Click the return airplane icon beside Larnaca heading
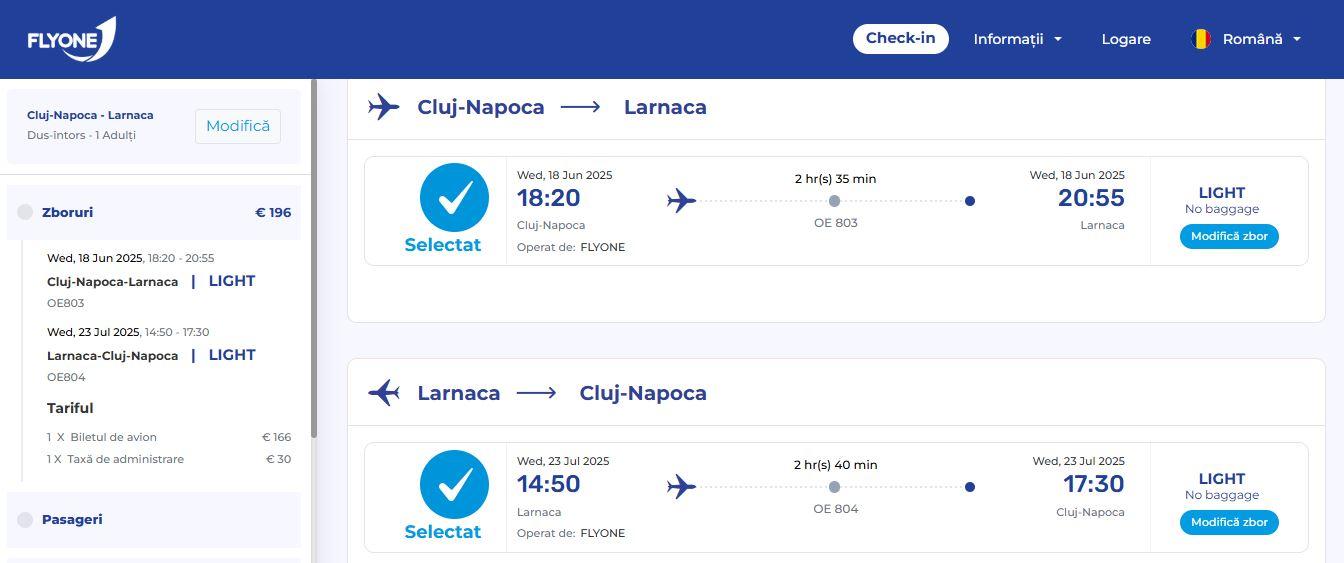 tap(383, 393)
